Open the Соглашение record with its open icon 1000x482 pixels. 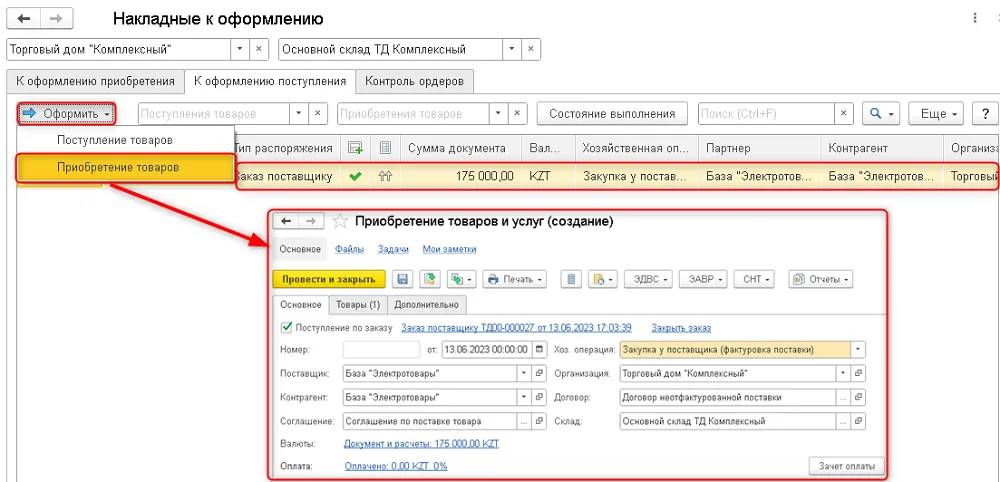pyautogui.click(x=540, y=421)
